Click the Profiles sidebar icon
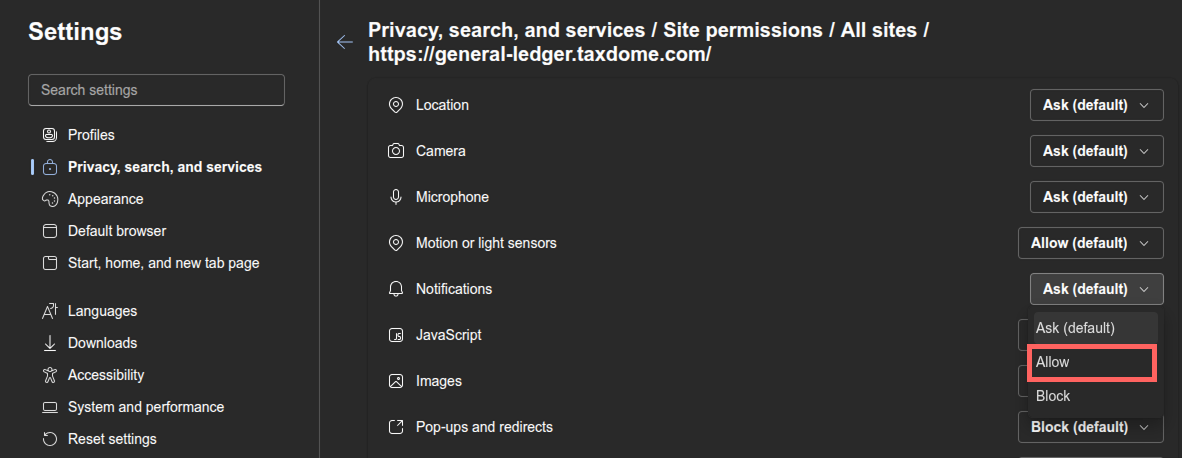This screenshot has height=458, width=1182. click(x=50, y=135)
